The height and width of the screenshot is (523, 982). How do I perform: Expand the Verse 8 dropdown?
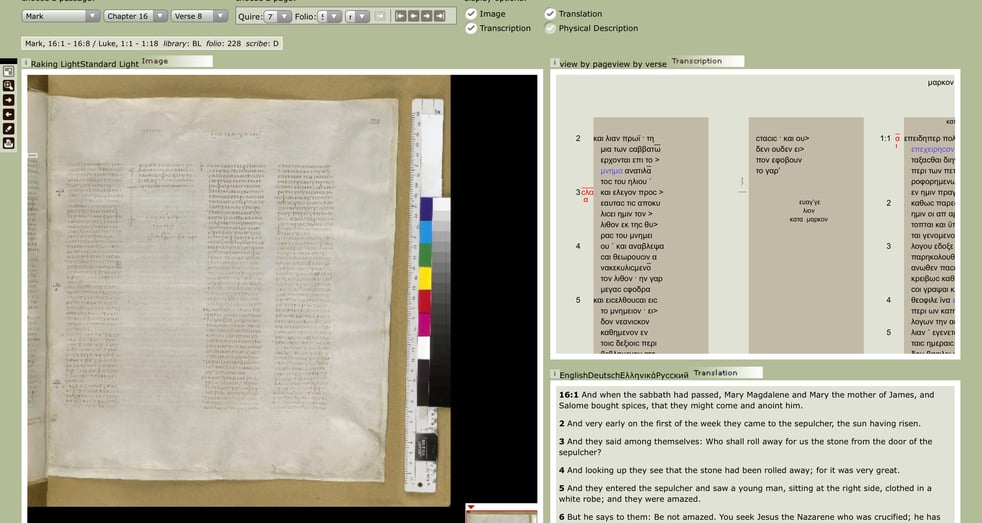(x=199, y=16)
